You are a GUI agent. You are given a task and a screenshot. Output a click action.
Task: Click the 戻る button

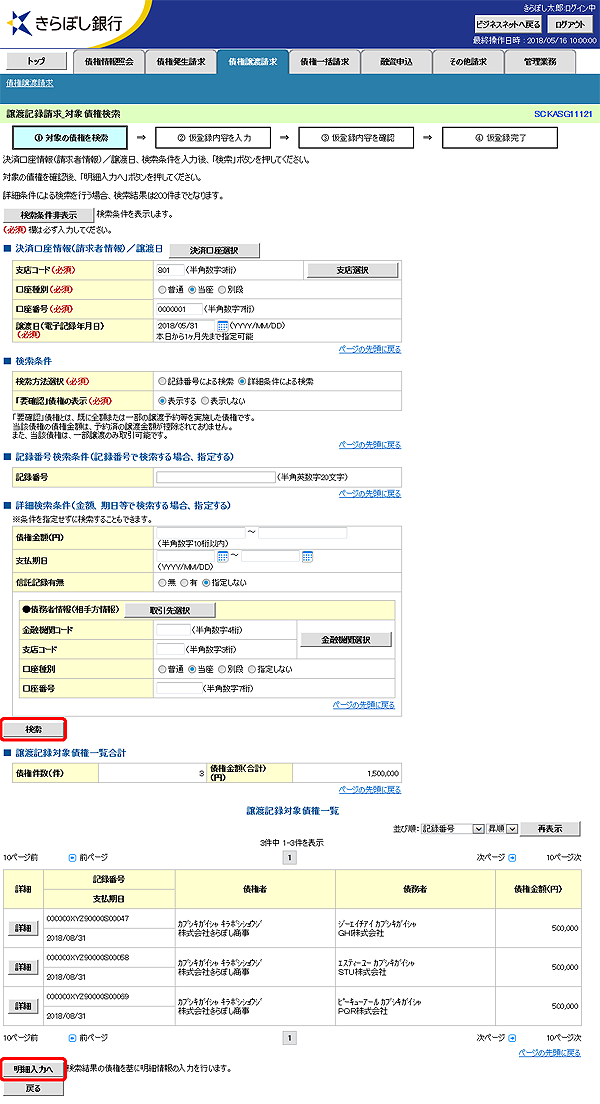34,1089
